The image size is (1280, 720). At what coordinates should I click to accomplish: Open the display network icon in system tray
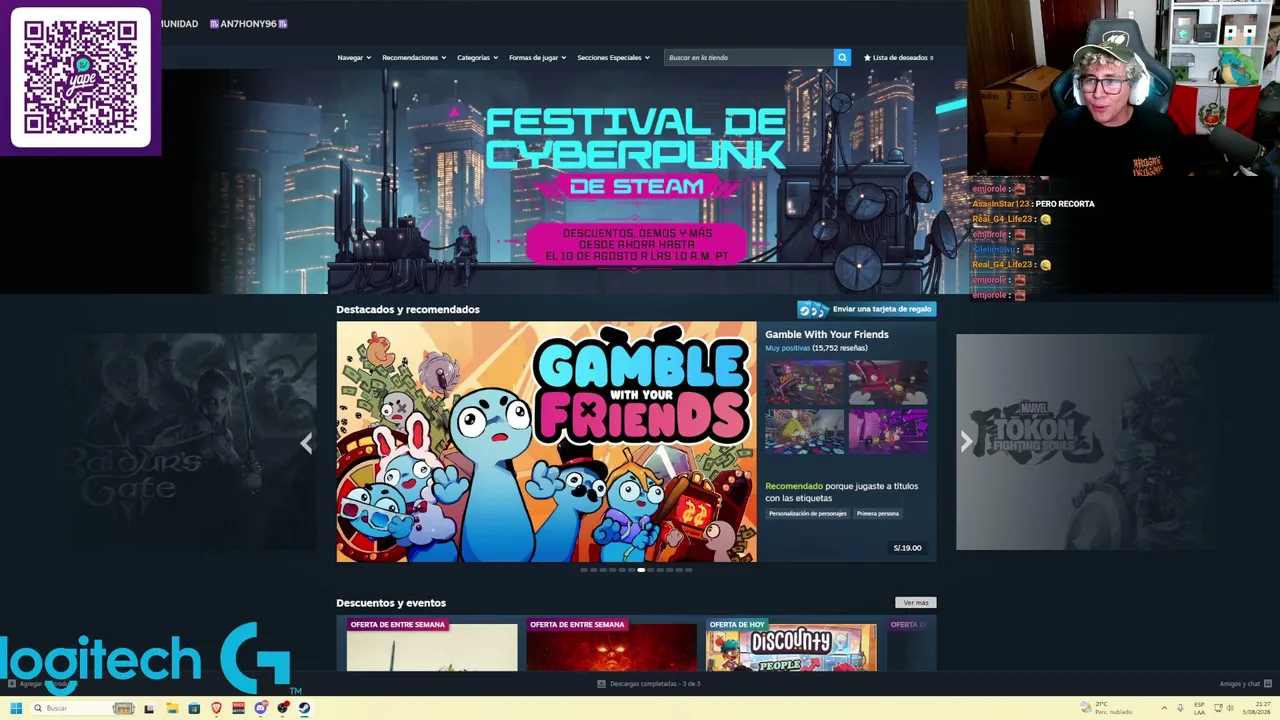click(x=1218, y=708)
